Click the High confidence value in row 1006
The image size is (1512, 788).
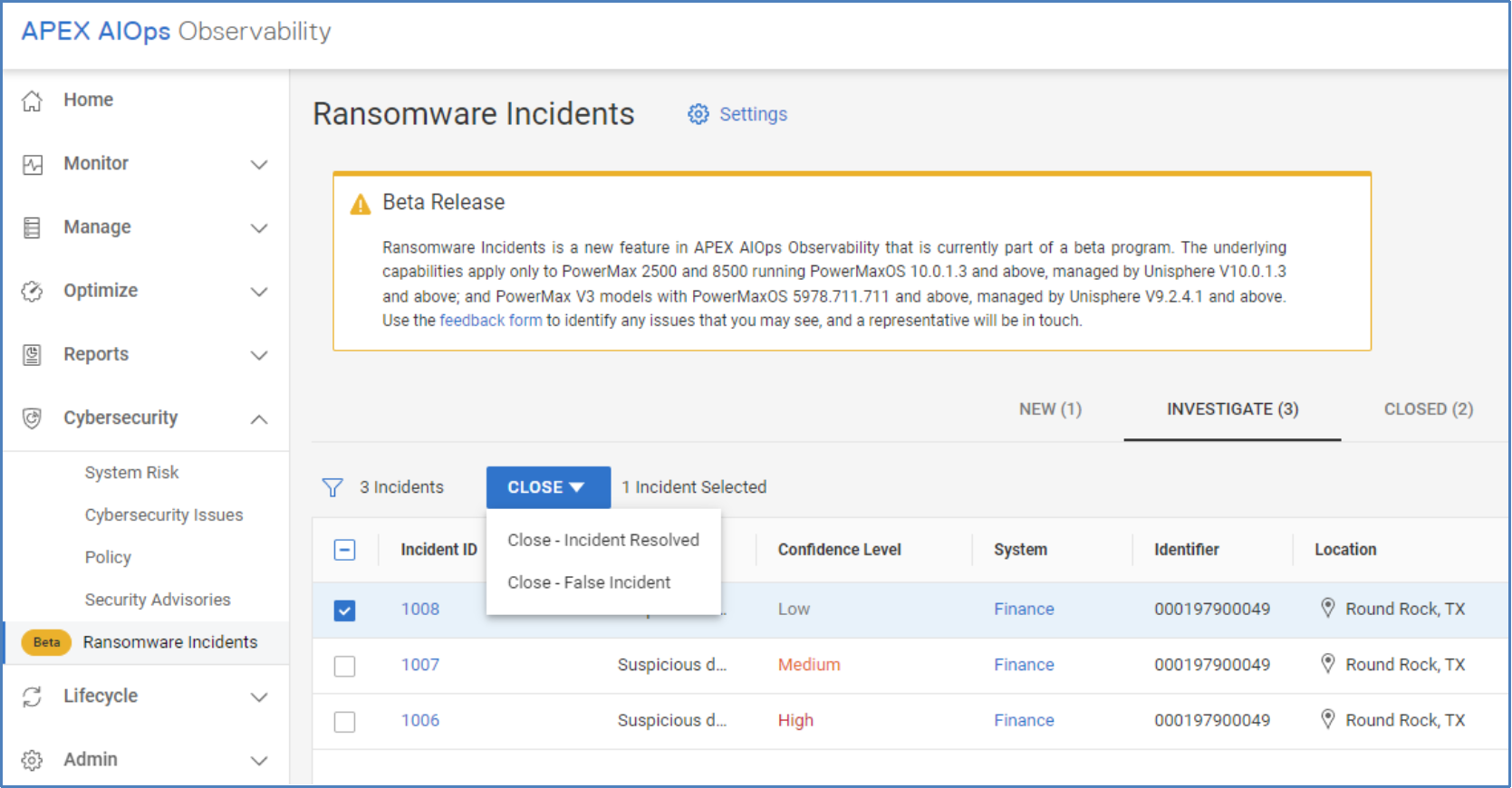[x=795, y=720]
